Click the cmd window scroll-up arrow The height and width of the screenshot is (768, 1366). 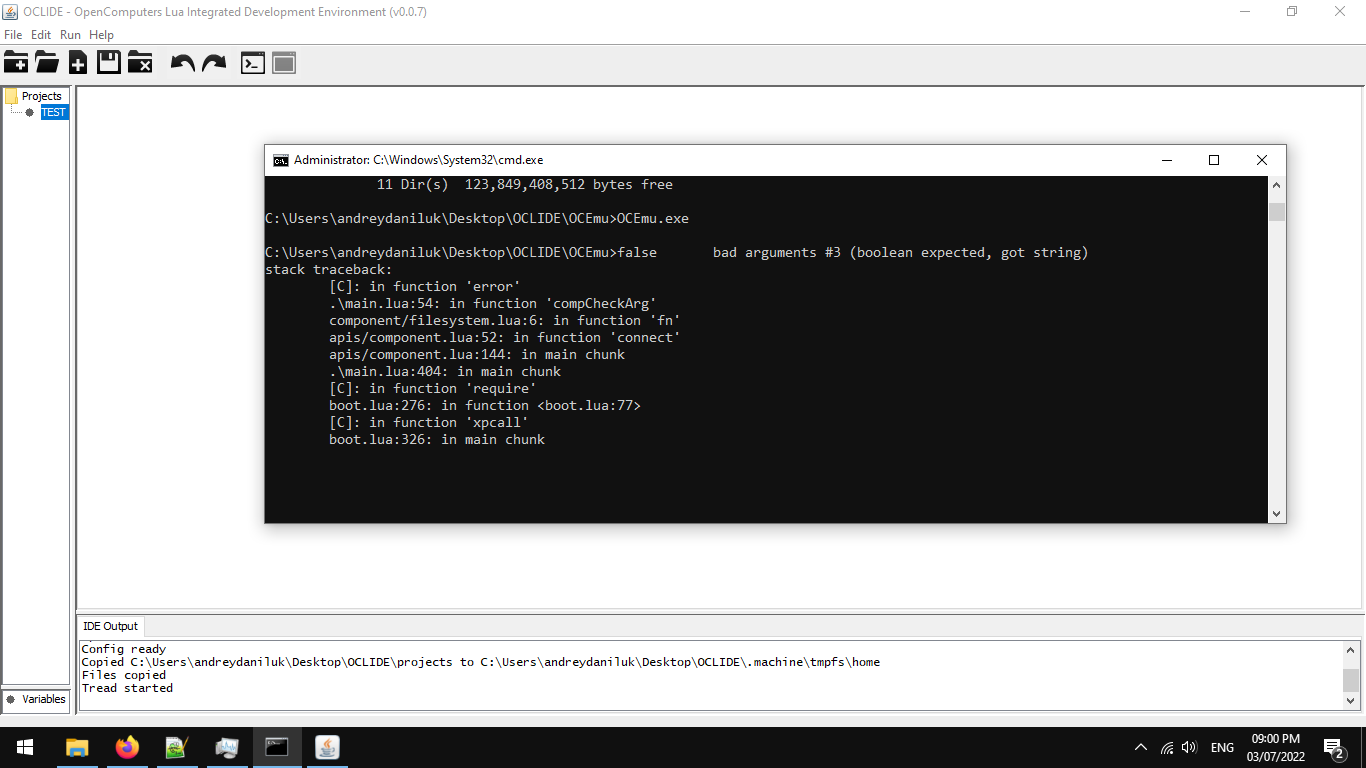click(1276, 185)
